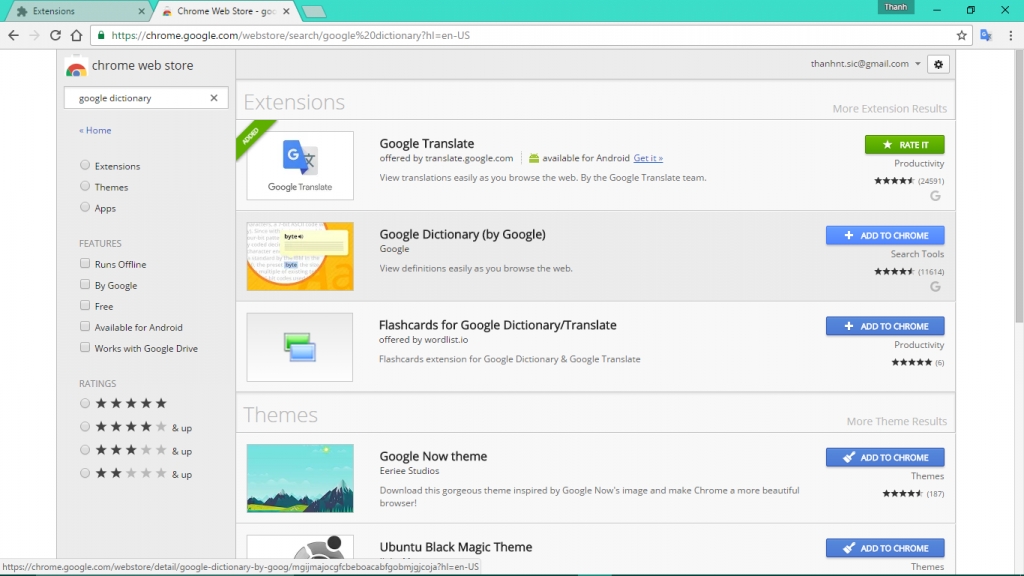Add Flashcards for Google Dictionary to Chrome

[x=885, y=326]
